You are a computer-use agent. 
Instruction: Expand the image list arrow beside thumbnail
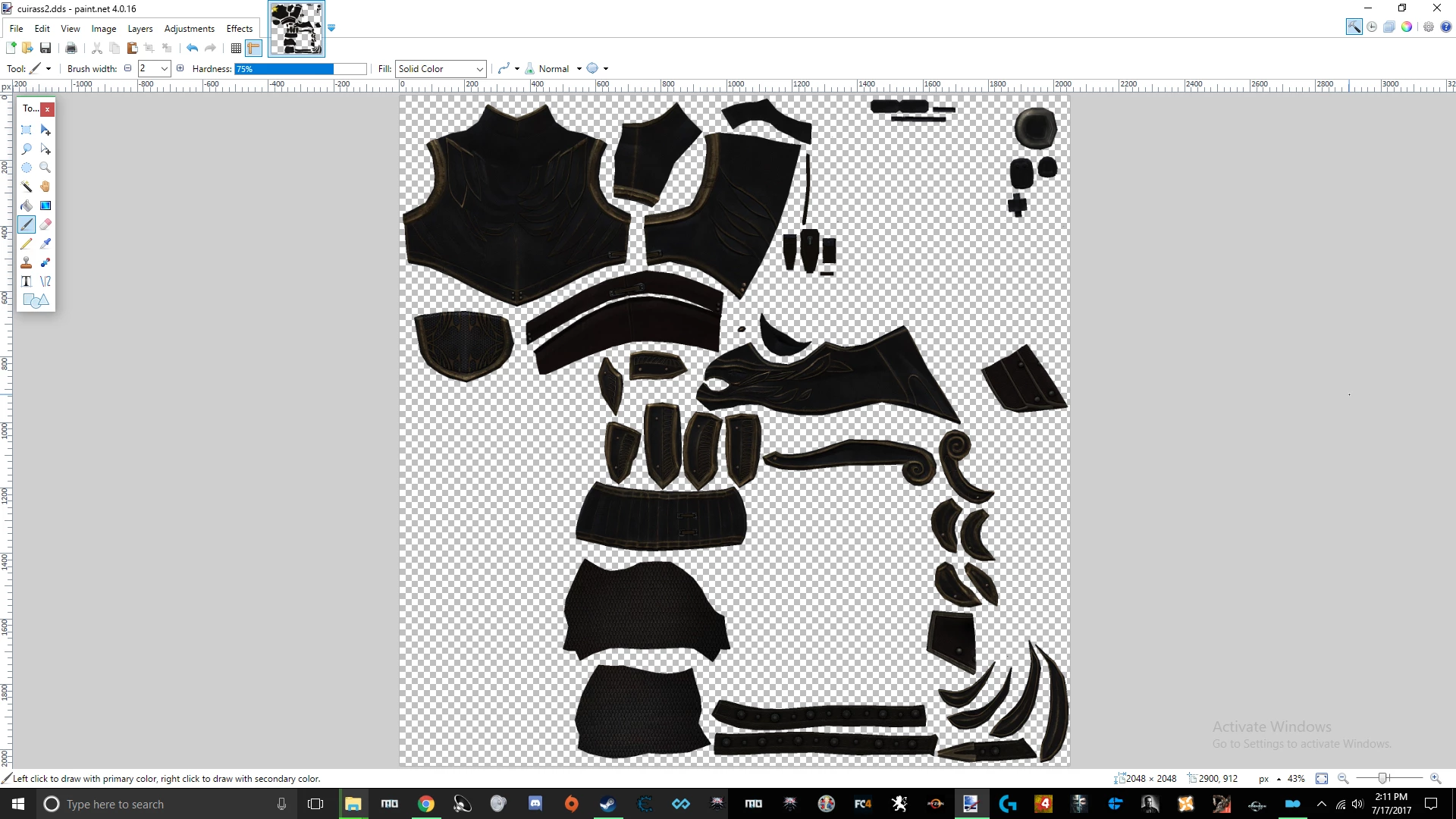coord(331,28)
